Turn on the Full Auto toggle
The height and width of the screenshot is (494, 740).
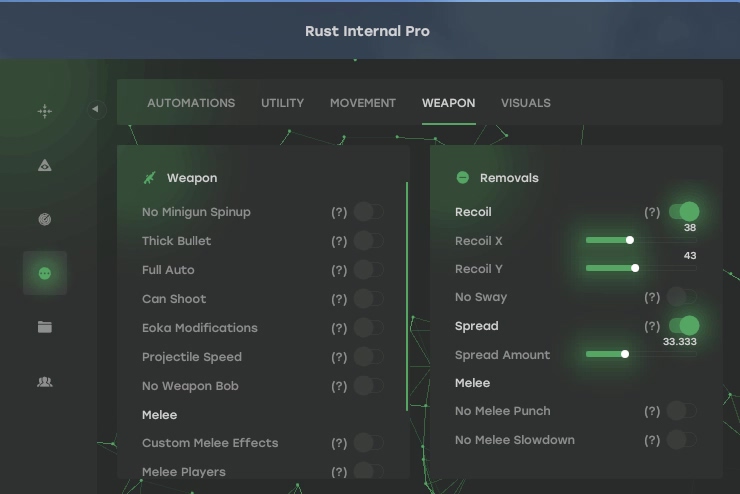tap(368, 270)
